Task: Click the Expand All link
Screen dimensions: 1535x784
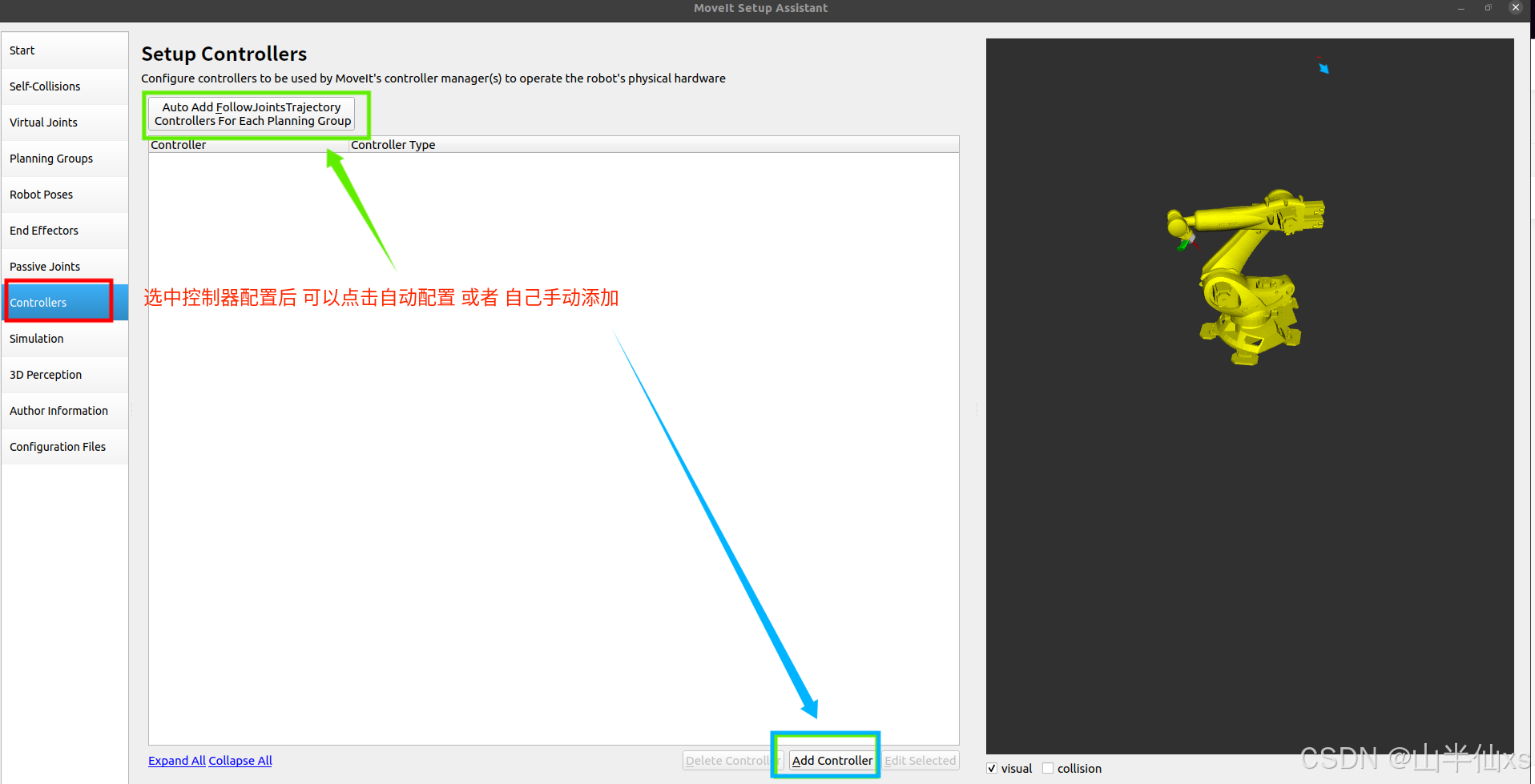Action: click(177, 761)
